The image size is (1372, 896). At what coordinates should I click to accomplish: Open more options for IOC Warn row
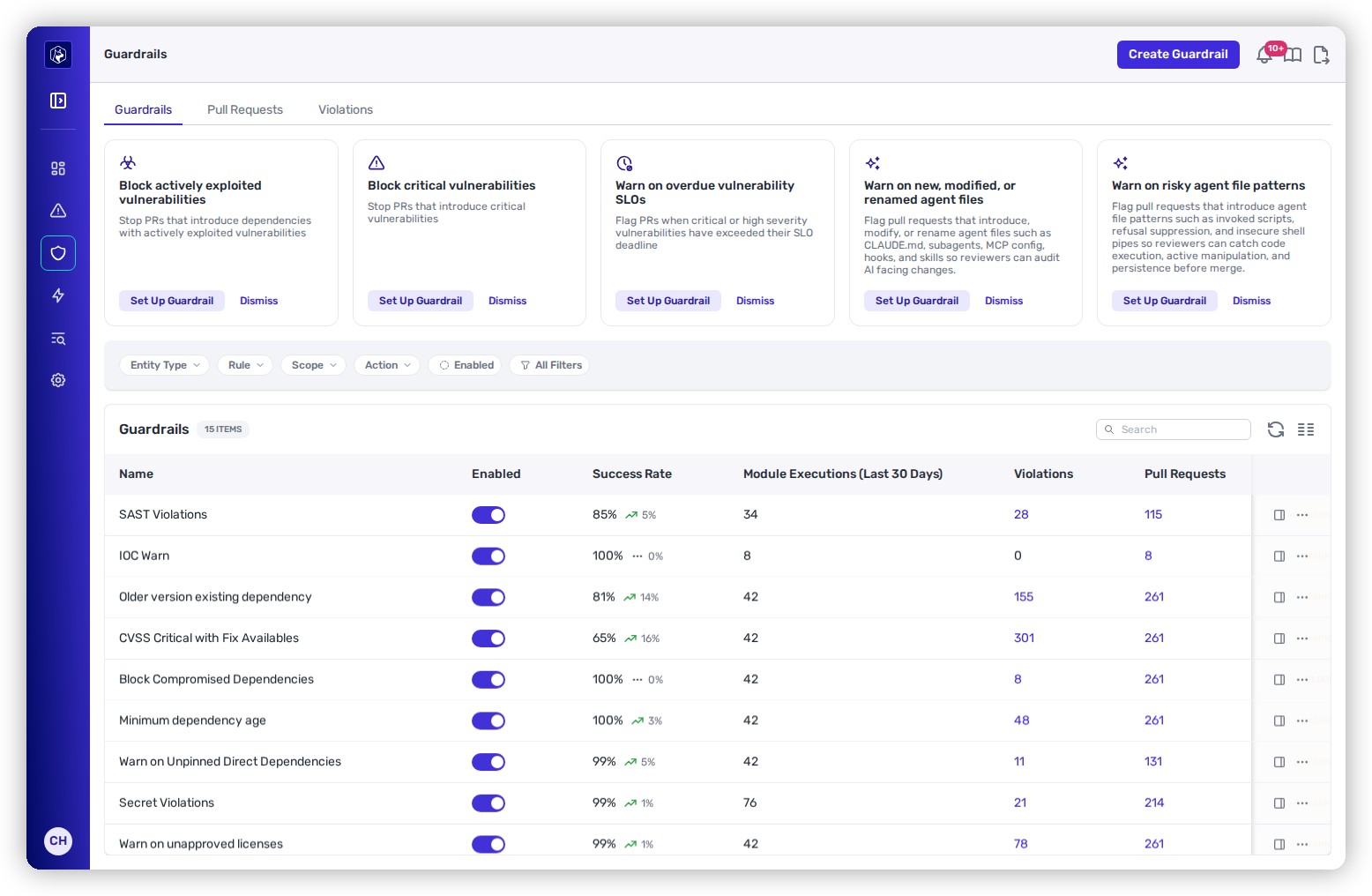pos(1302,556)
